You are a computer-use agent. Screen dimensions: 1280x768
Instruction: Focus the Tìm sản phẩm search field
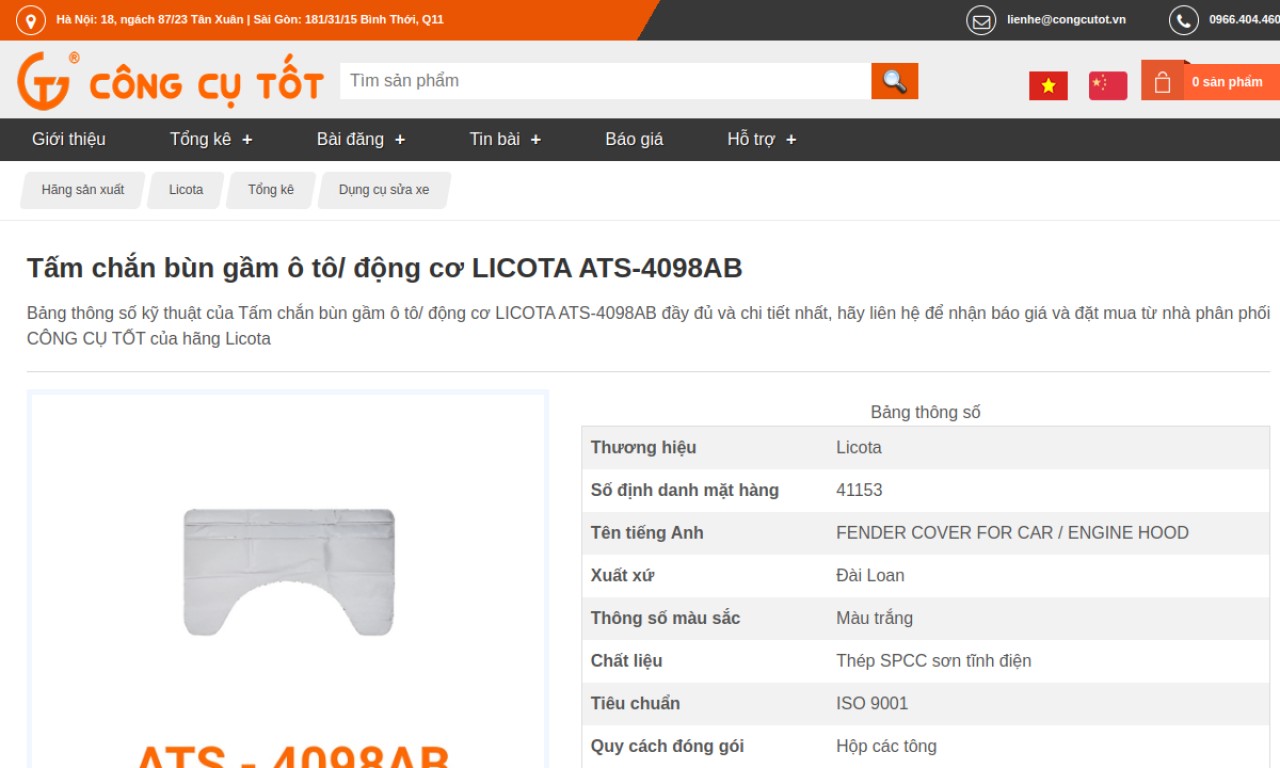tap(606, 81)
